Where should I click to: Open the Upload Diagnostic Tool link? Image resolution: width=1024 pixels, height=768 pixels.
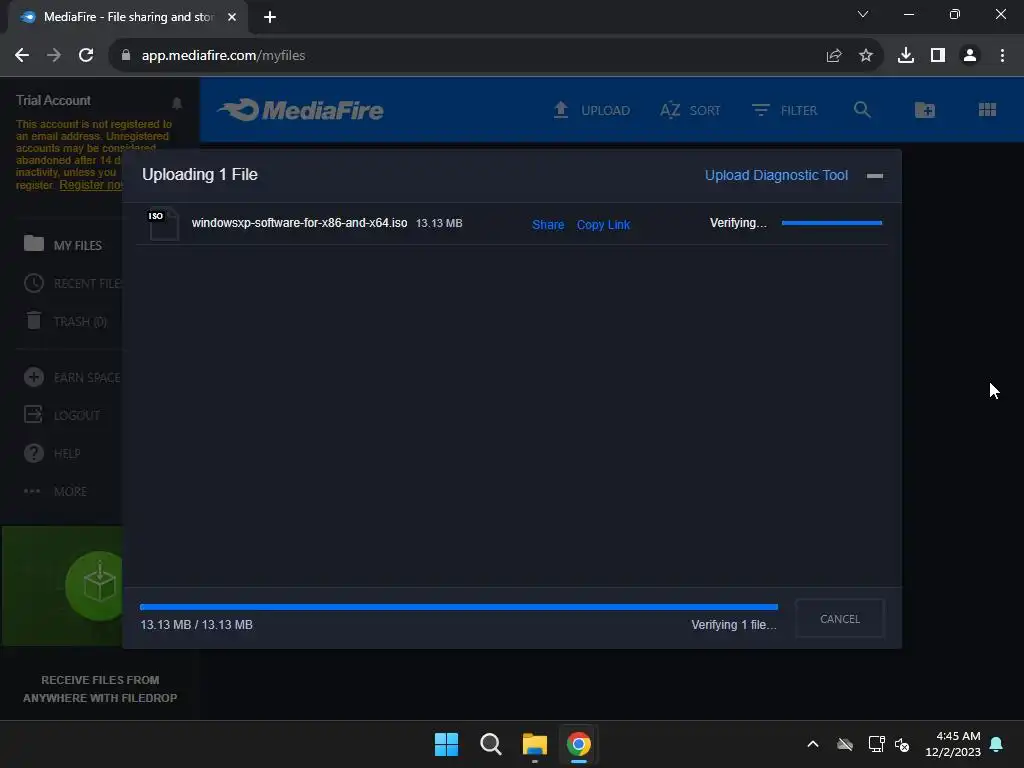click(x=776, y=175)
